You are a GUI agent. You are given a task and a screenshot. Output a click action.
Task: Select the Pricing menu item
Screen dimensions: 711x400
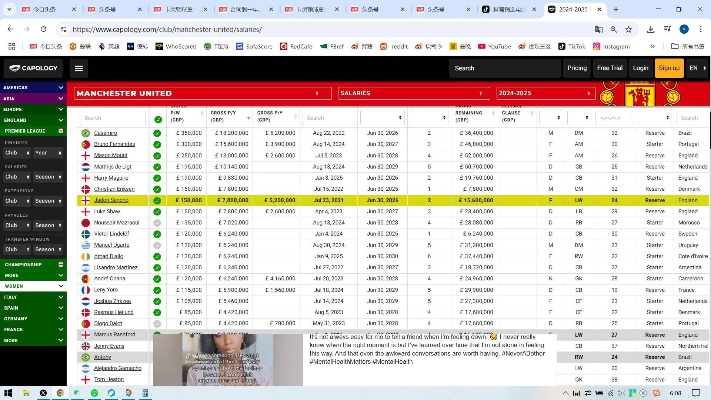tap(577, 68)
